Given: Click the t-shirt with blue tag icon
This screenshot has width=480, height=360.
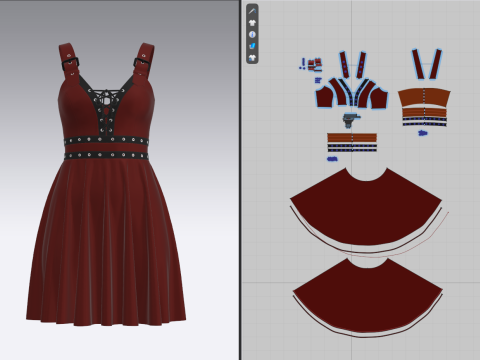Looking at the screenshot, I should 252,57.
